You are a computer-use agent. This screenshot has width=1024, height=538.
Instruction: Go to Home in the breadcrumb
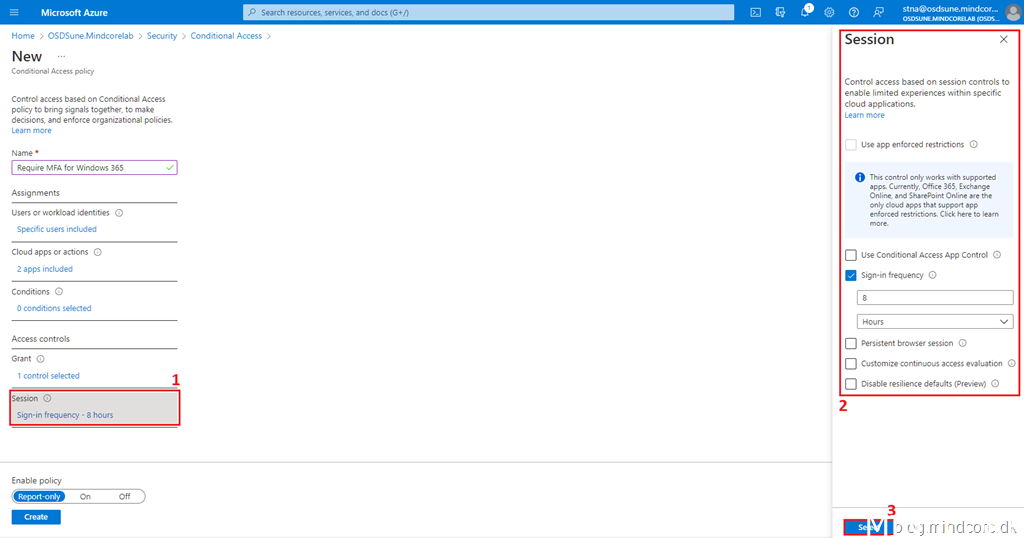(22, 36)
